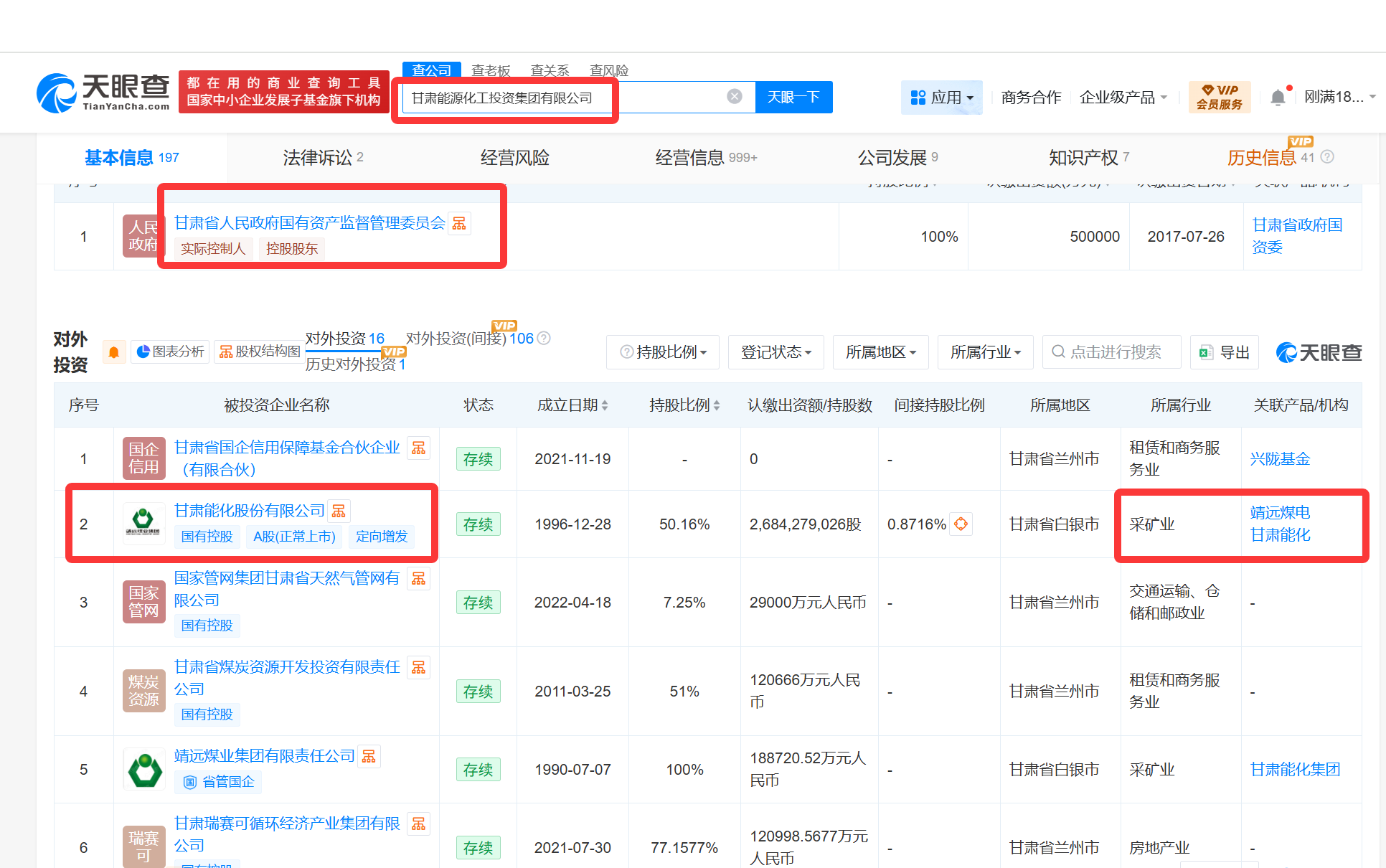This screenshot has height=868, width=1386.
Task: Sort by 成立日期 column arrows
Action: 605,405
